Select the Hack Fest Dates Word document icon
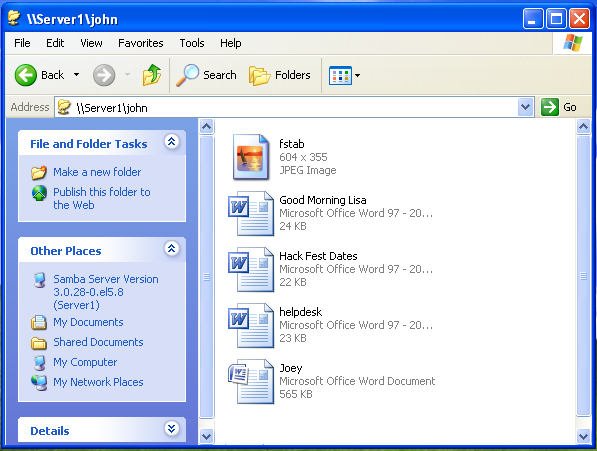Image resolution: width=597 pixels, height=451 pixels. click(x=251, y=269)
